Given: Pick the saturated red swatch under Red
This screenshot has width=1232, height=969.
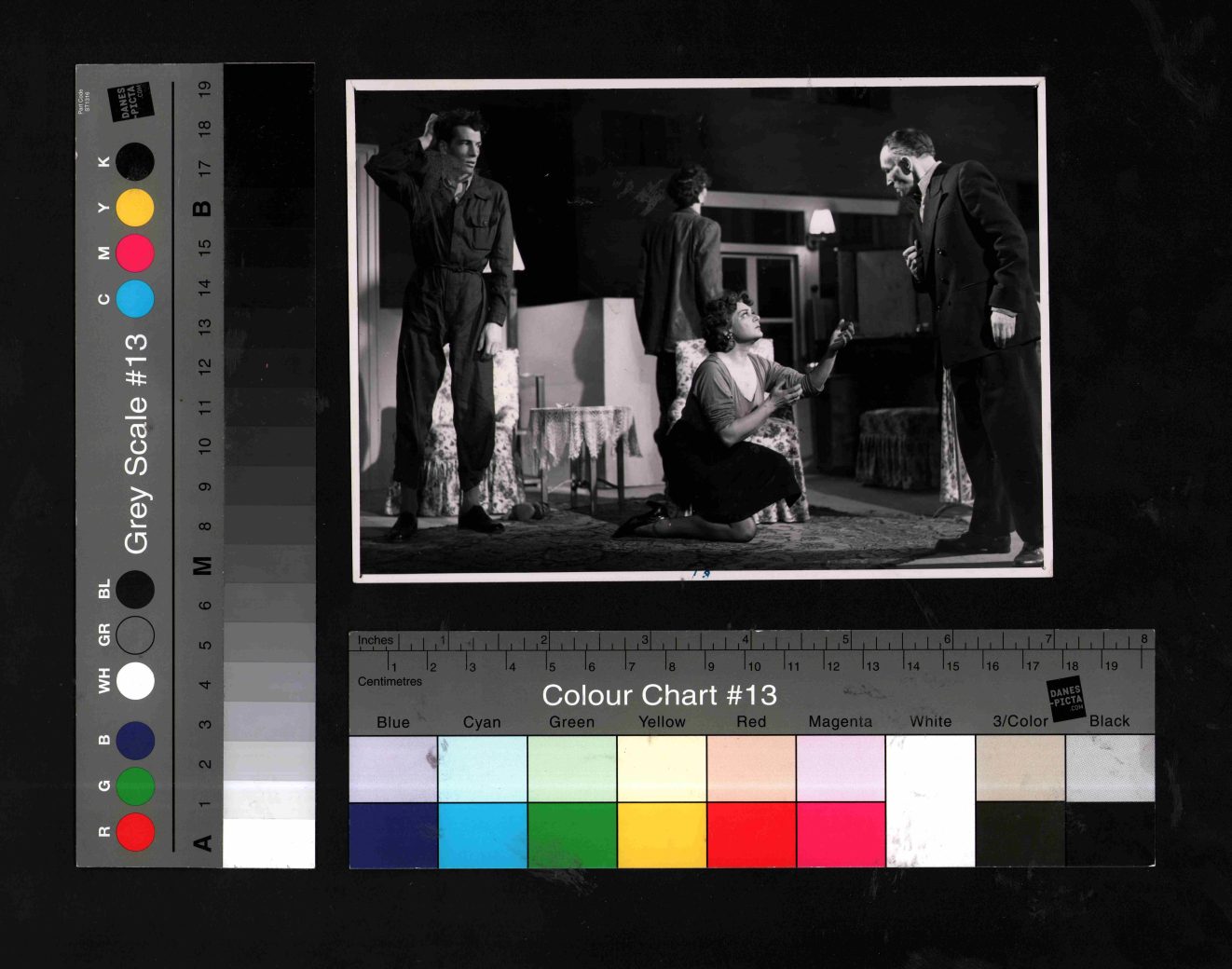Looking at the screenshot, I should coord(751,835).
